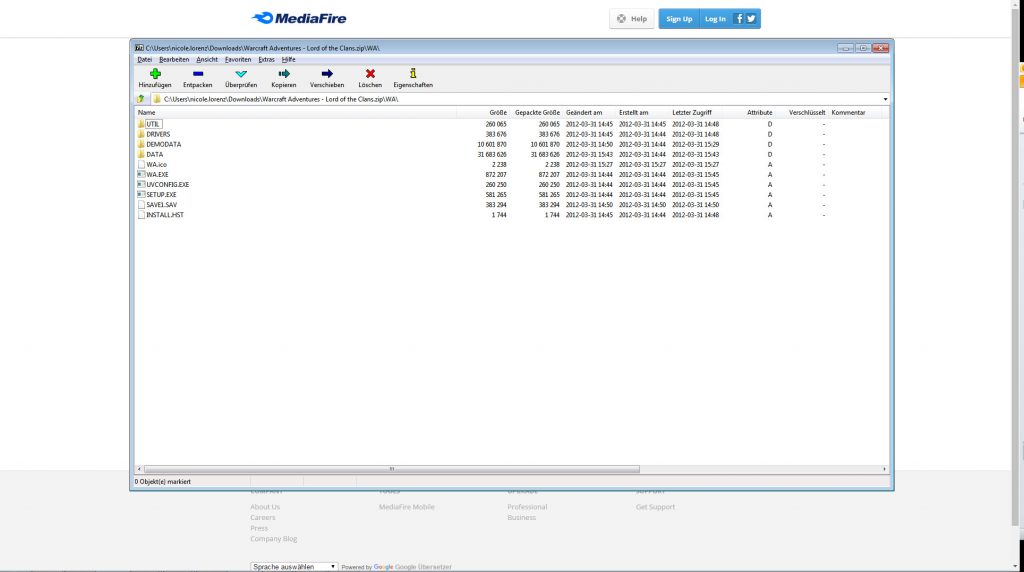Click the Help button
This screenshot has height=572, width=1024.
click(x=631, y=18)
